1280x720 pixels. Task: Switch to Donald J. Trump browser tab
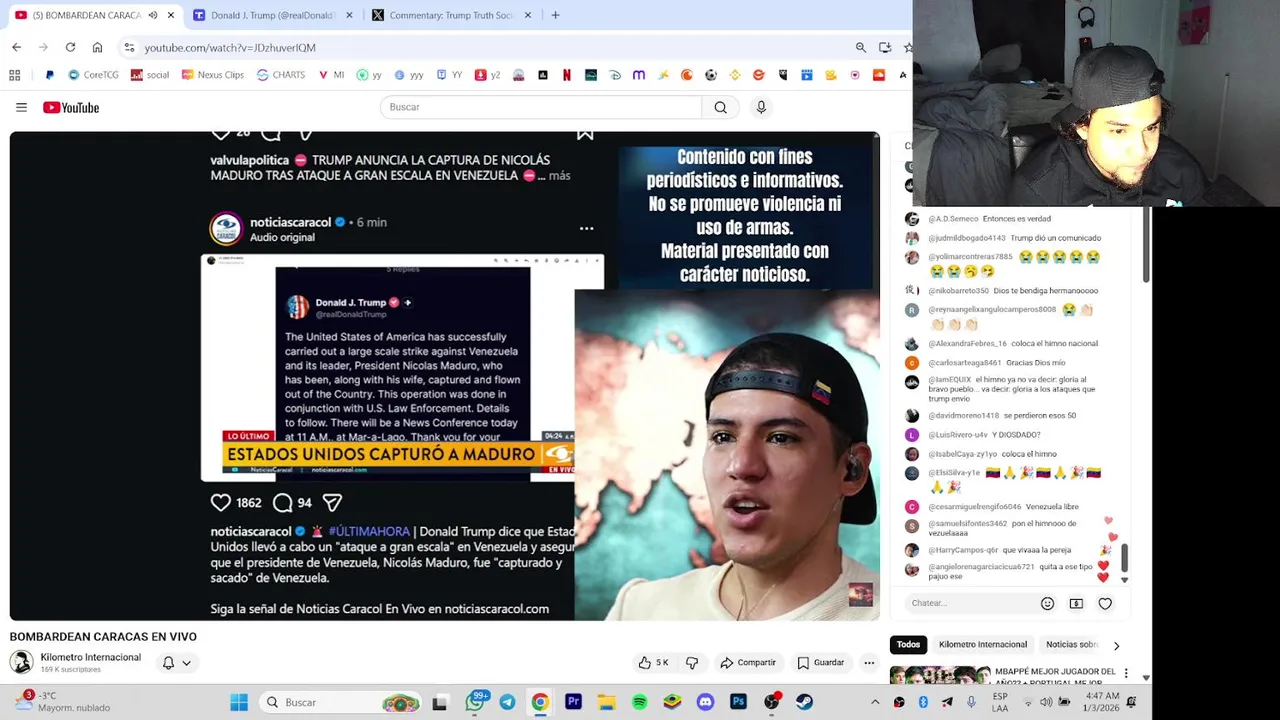[272, 15]
